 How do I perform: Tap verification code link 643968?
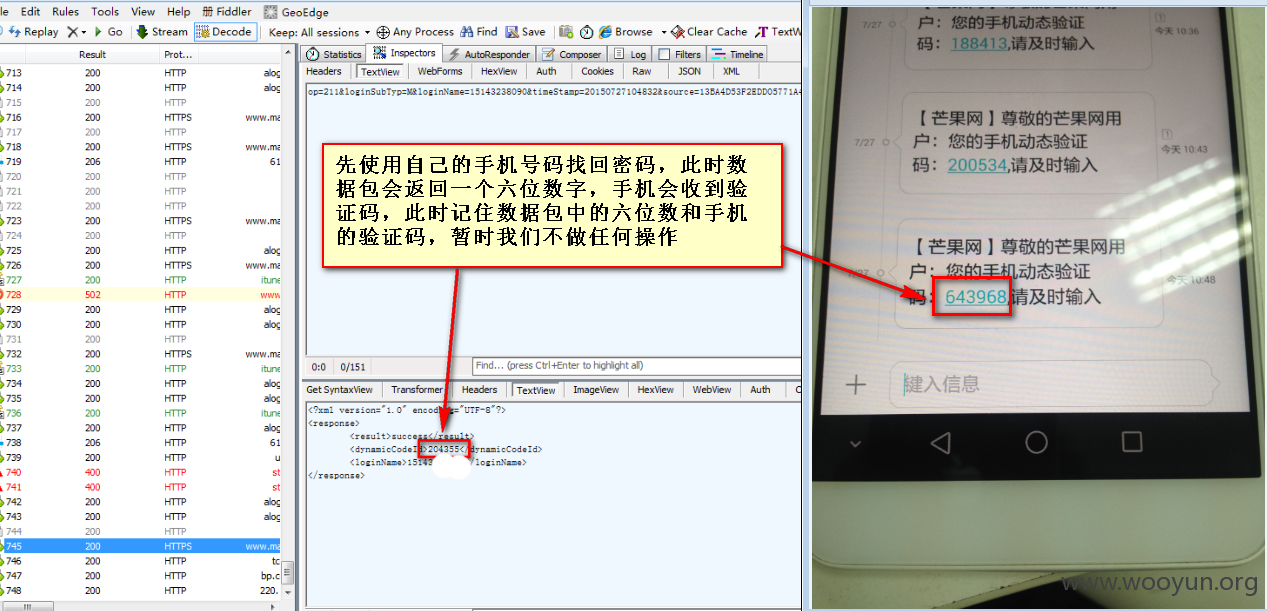pos(975,297)
